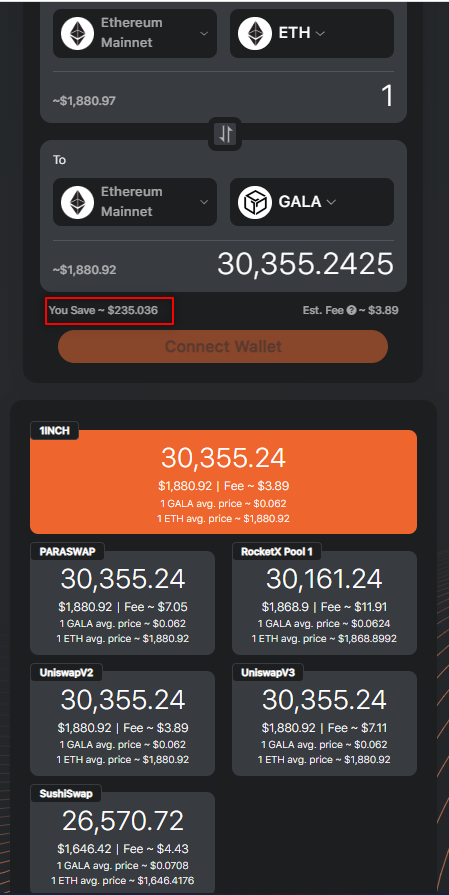Click 1 ETH avg. price ~ $1,868.8992
Viewport: 449px width, 895px height.
pyautogui.click(x=324, y=639)
